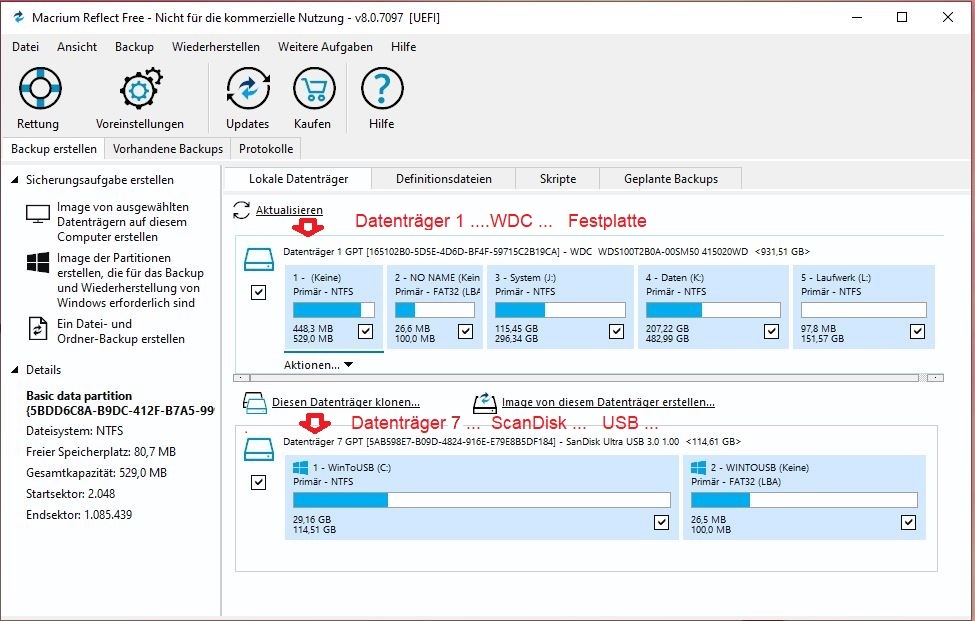975x621 pixels.
Task: Open the Geplante Backups tab
Action: pyautogui.click(x=671, y=179)
